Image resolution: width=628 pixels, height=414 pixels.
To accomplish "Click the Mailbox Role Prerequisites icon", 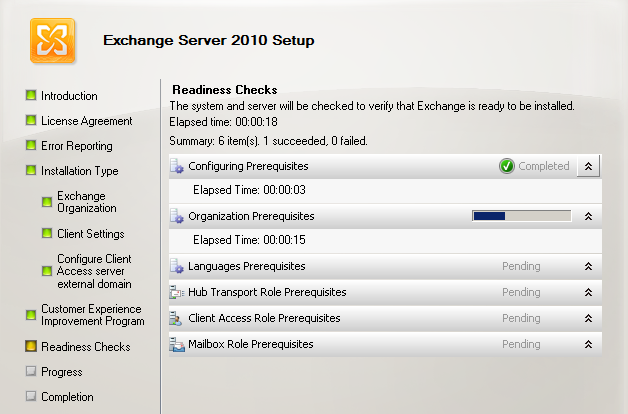I will tap(177, 344).
